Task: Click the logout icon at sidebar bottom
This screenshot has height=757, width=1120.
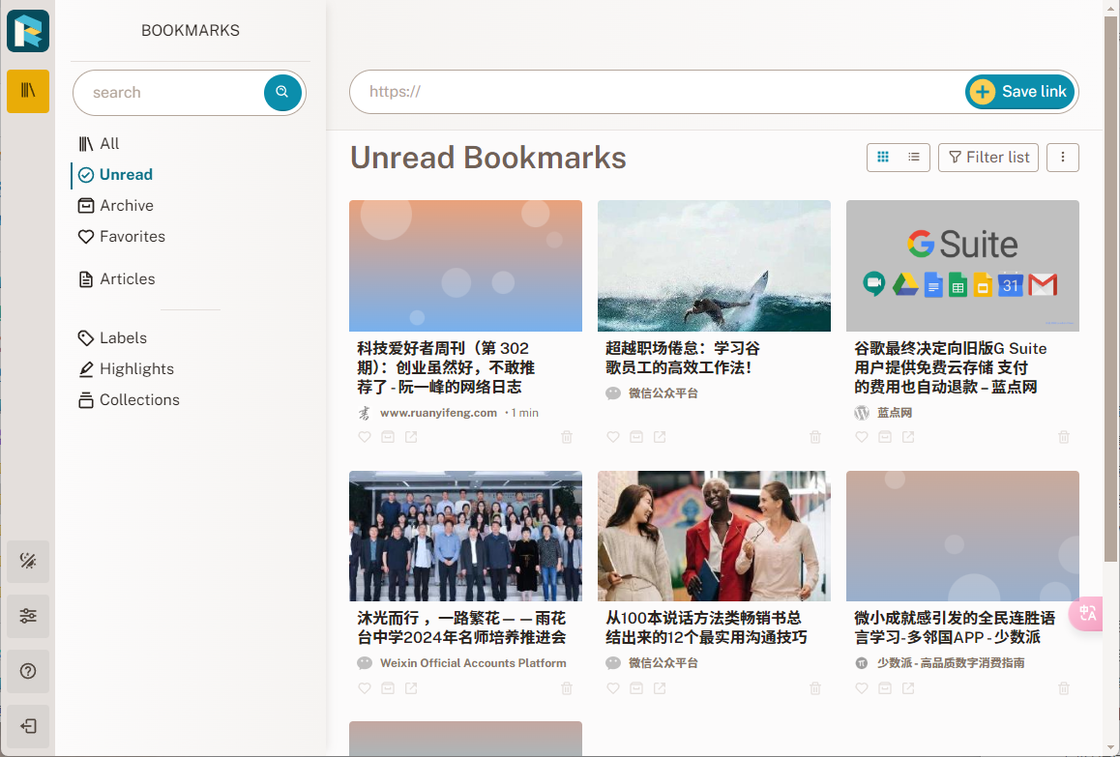Action: click(28, 726)
